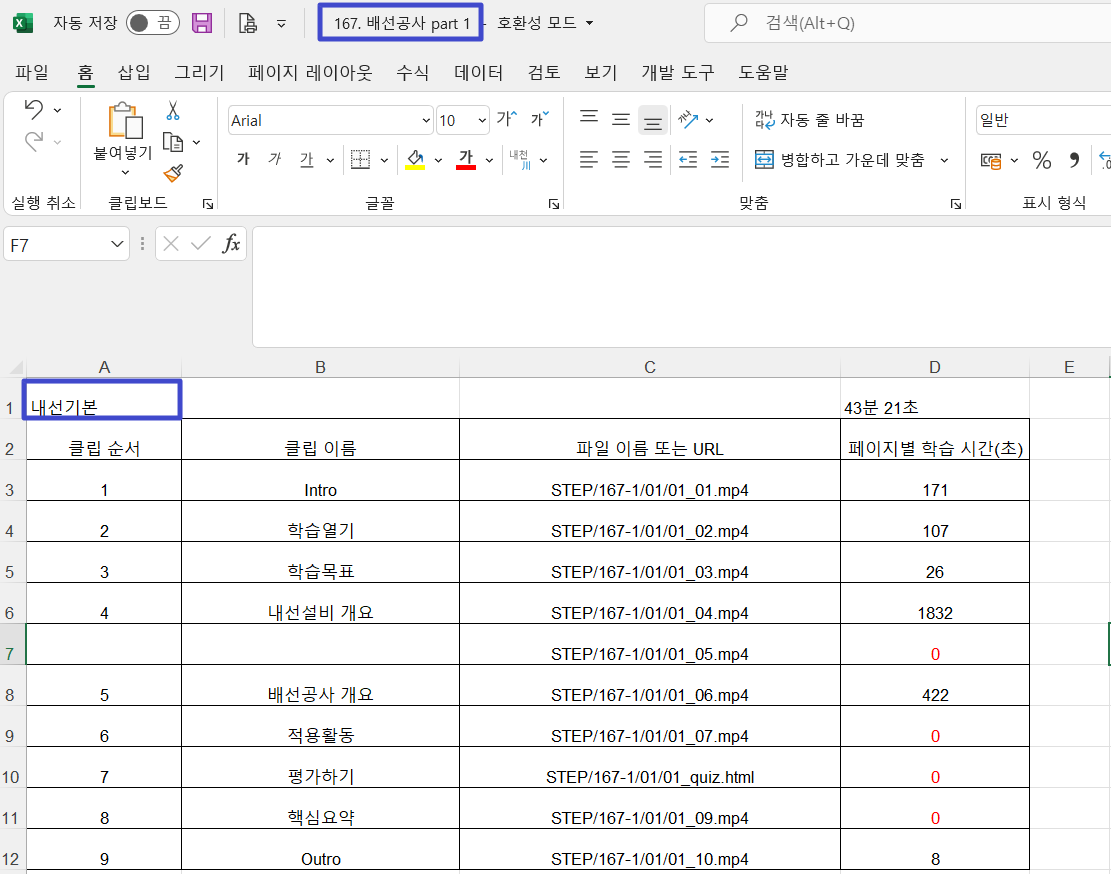Image resolution: width=1111 pixels, height=874 pixels.
Task: Click 병합하고 가운데 맞춤 merge button
Action: pos(840,160)
